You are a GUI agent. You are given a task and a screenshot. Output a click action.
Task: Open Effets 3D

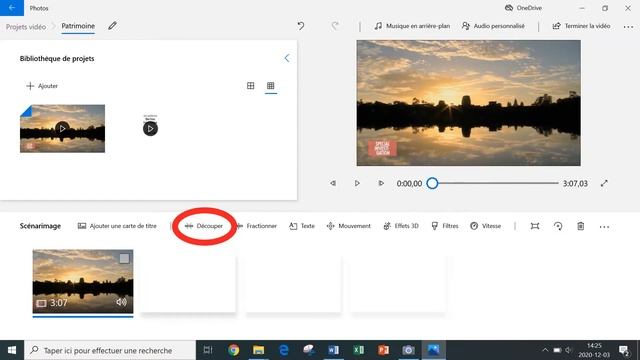(x=401, y=226)
